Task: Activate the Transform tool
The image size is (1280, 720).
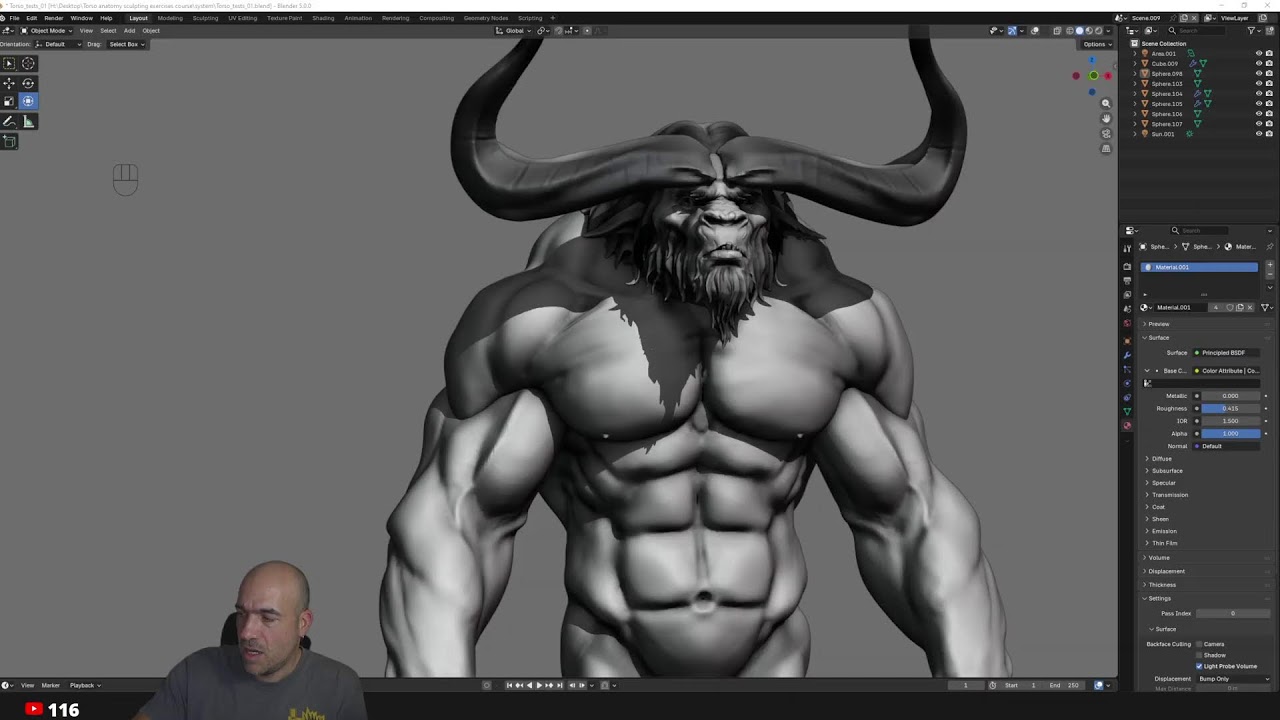Action: (28, 101)
